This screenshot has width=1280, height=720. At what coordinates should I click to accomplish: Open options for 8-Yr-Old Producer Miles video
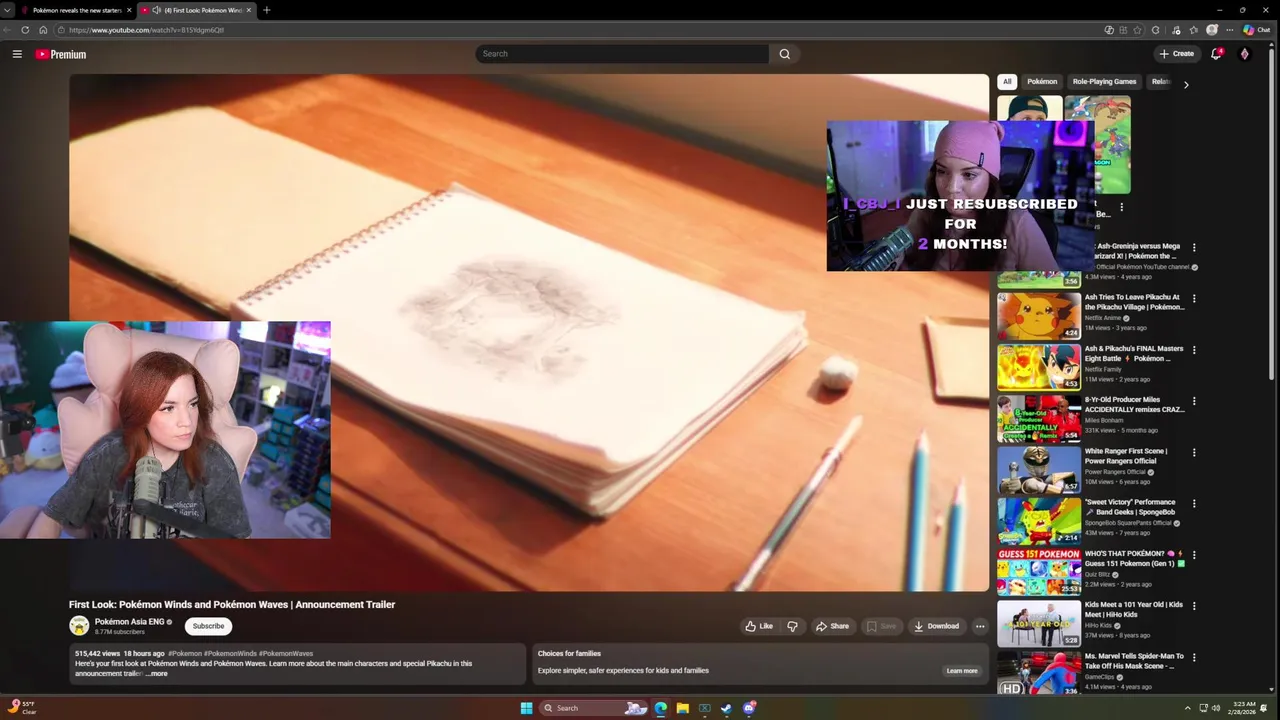pos(1194,401)
